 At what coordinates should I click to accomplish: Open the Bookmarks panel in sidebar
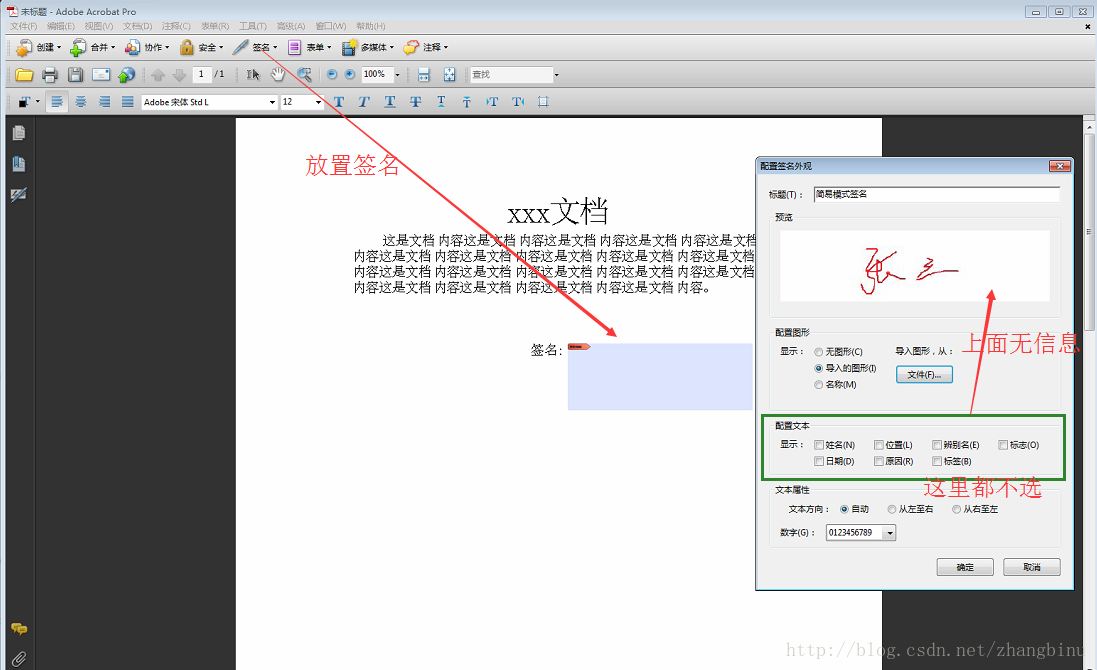[19, 164]
